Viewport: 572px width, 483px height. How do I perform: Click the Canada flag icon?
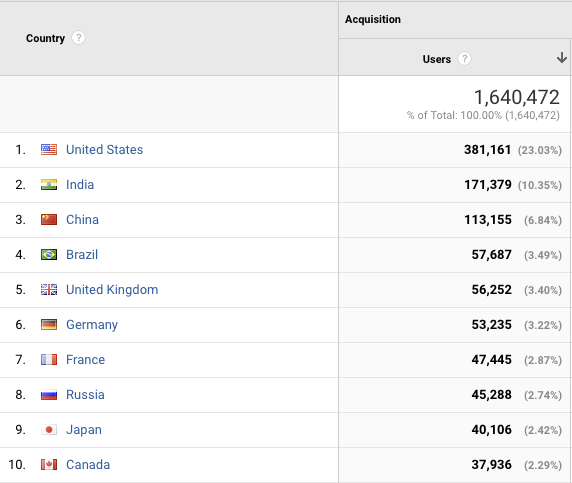(49, 465)
